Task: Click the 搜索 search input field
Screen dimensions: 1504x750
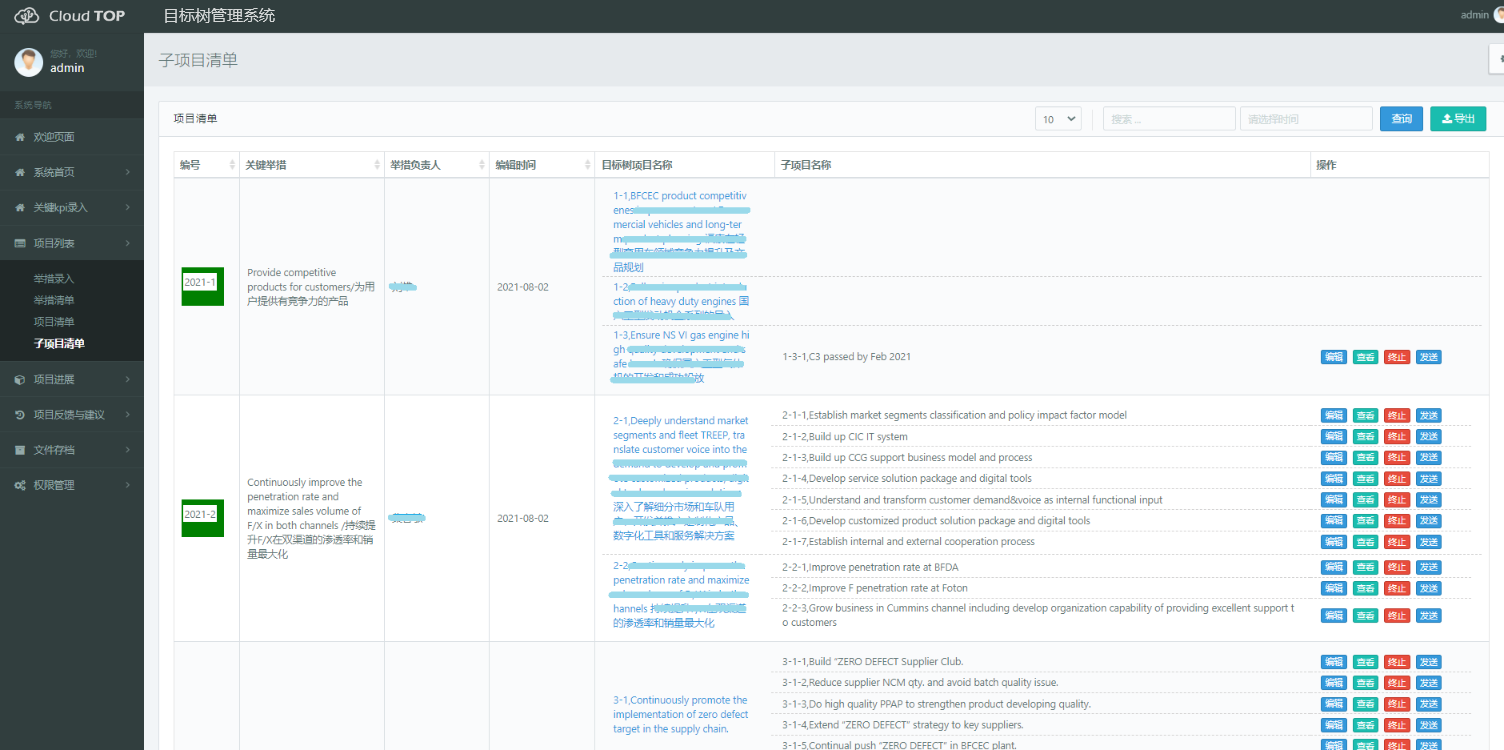Action: click(1169, 119)
